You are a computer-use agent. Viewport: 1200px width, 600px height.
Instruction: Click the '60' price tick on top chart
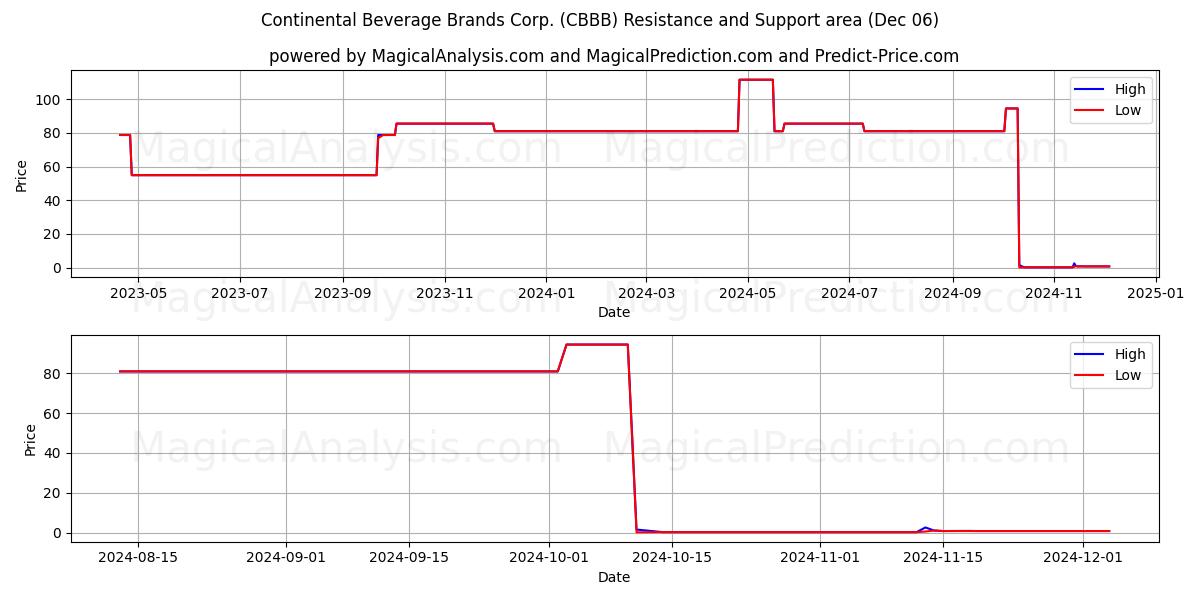54,167
